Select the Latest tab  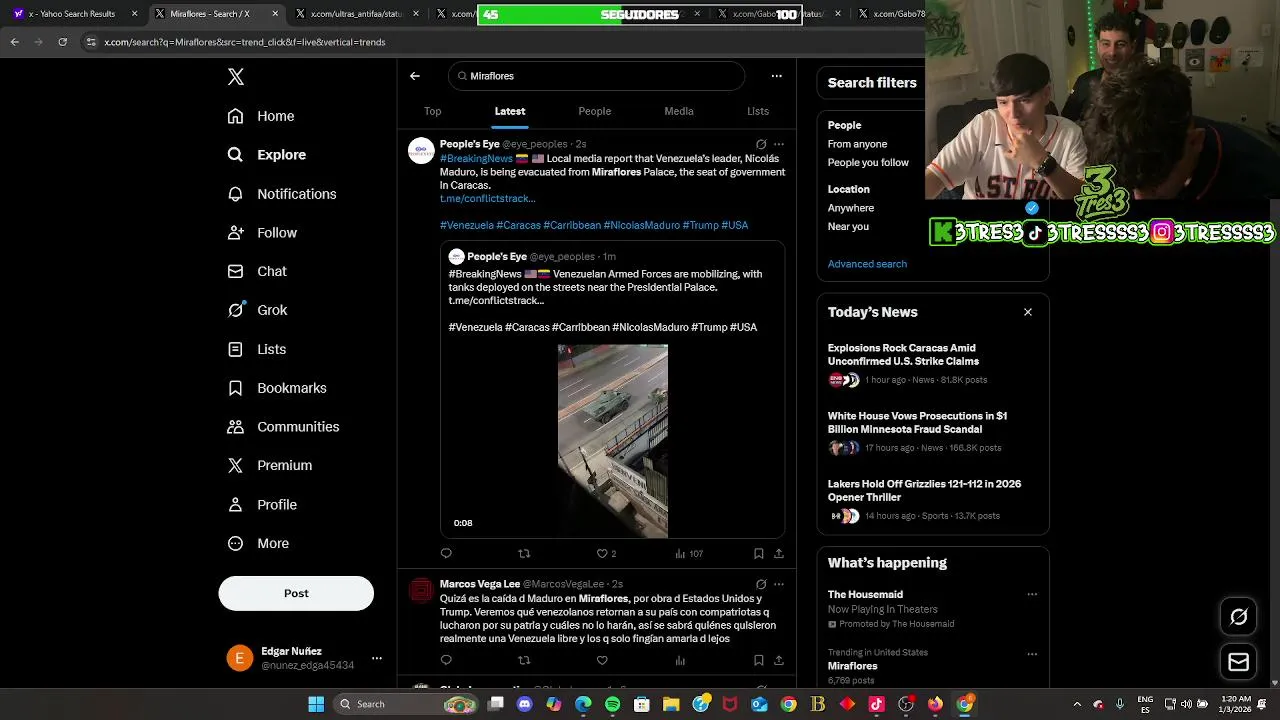point(510,111)
